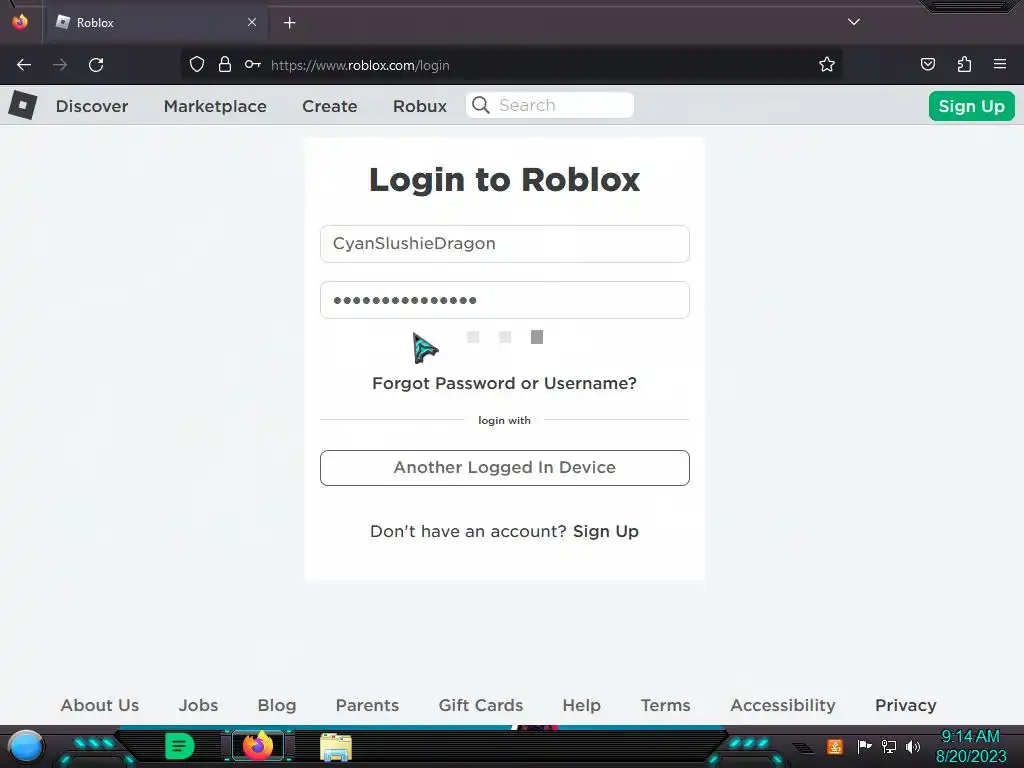Open the Parents footer link
Image resolution: width=1024 pixels, height=768 pixels.
367,705
